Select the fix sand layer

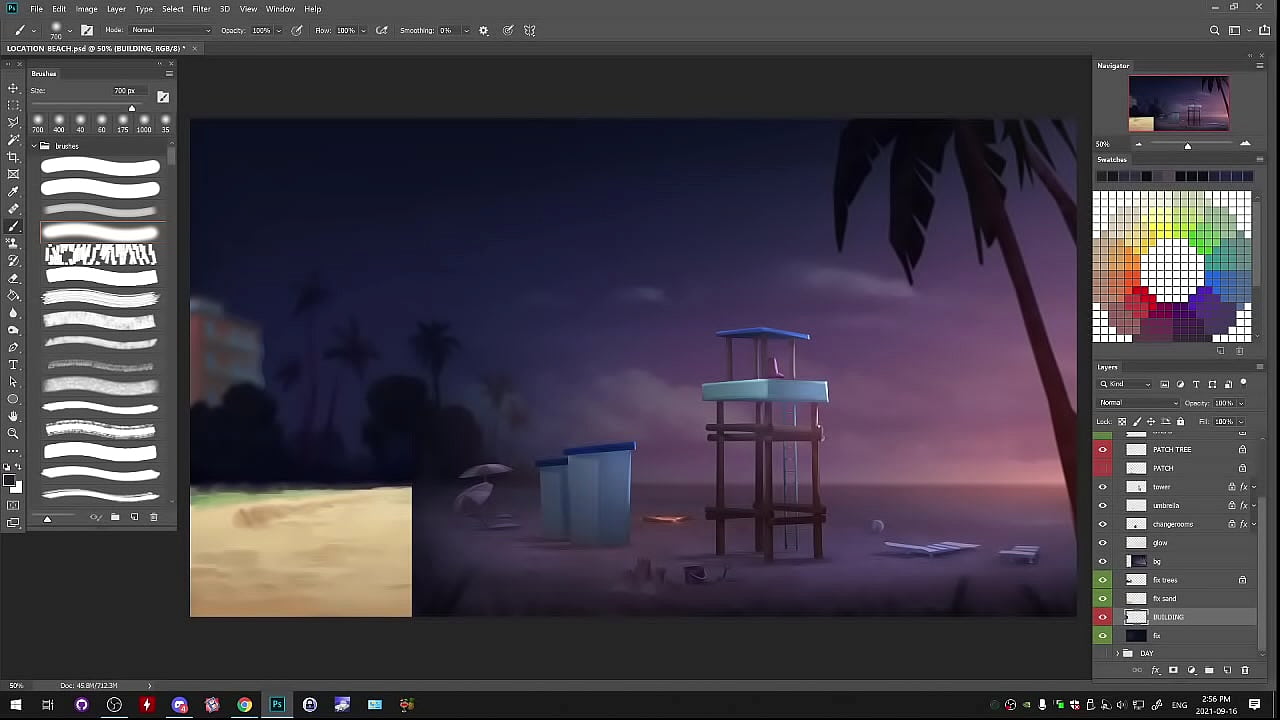tap(1180, 598)
